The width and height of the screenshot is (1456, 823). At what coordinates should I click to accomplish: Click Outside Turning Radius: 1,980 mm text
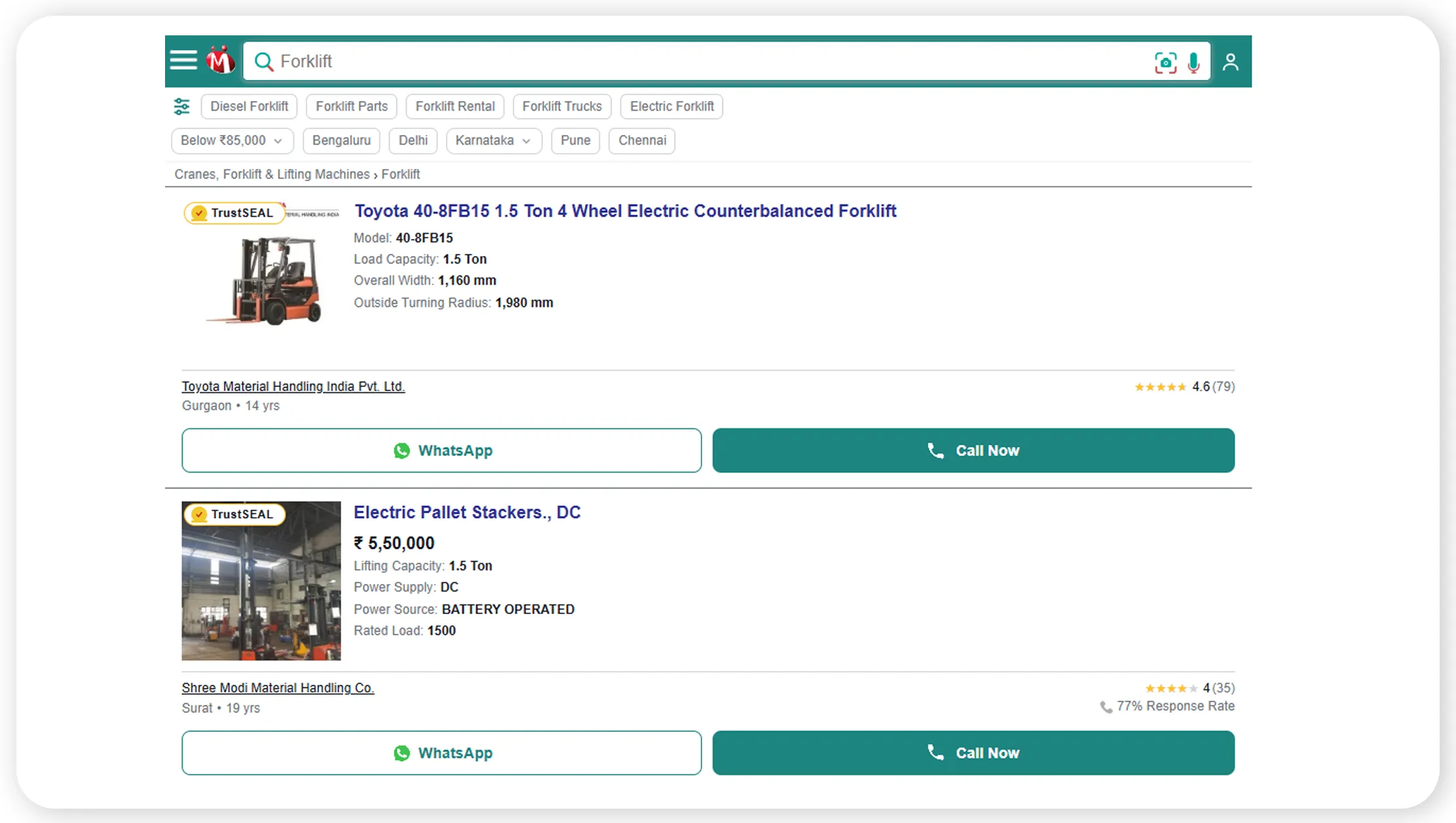point(453,302)
